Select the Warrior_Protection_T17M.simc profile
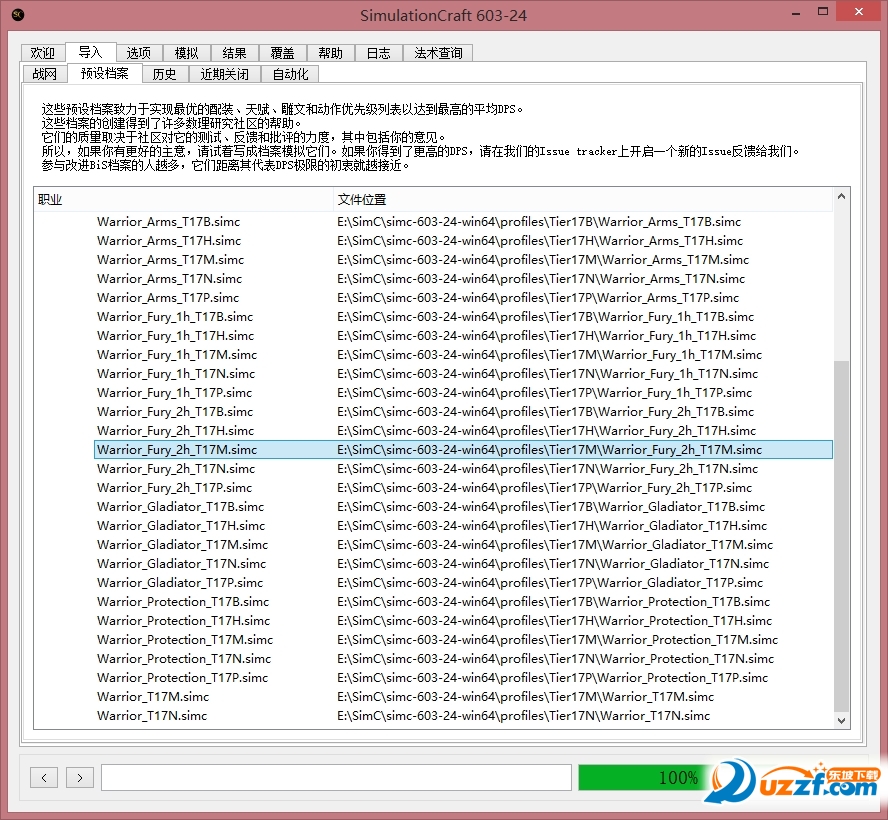The image size is (888, 820). pos(185,639)
